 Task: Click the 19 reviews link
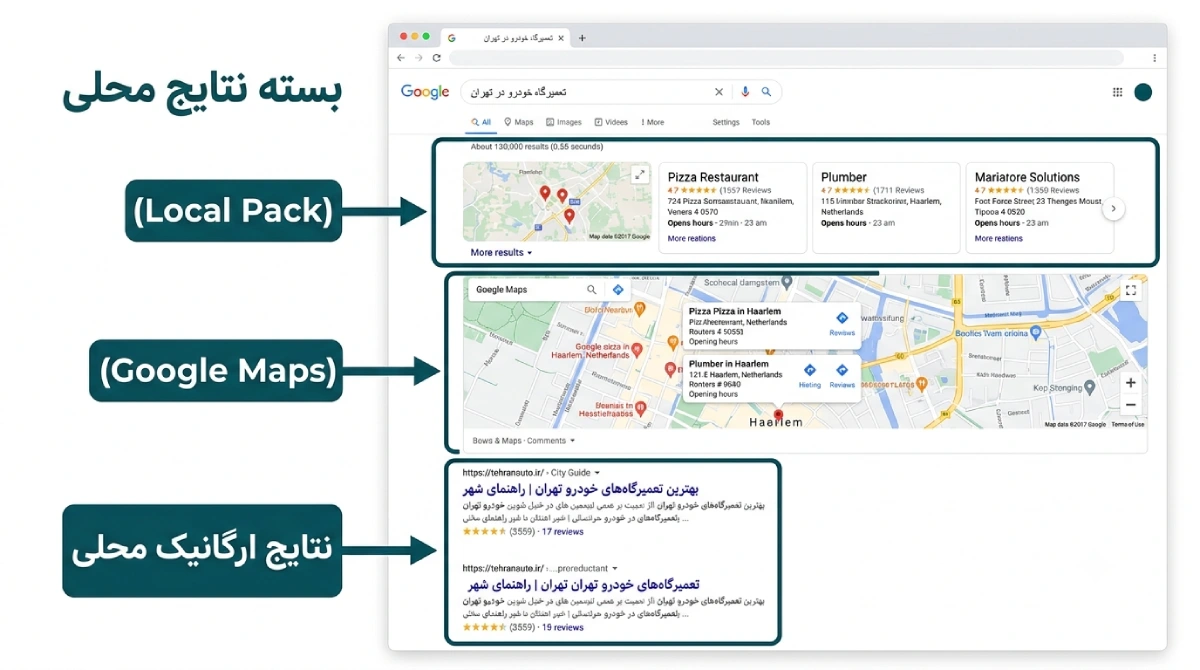click(x=563, y=628)
